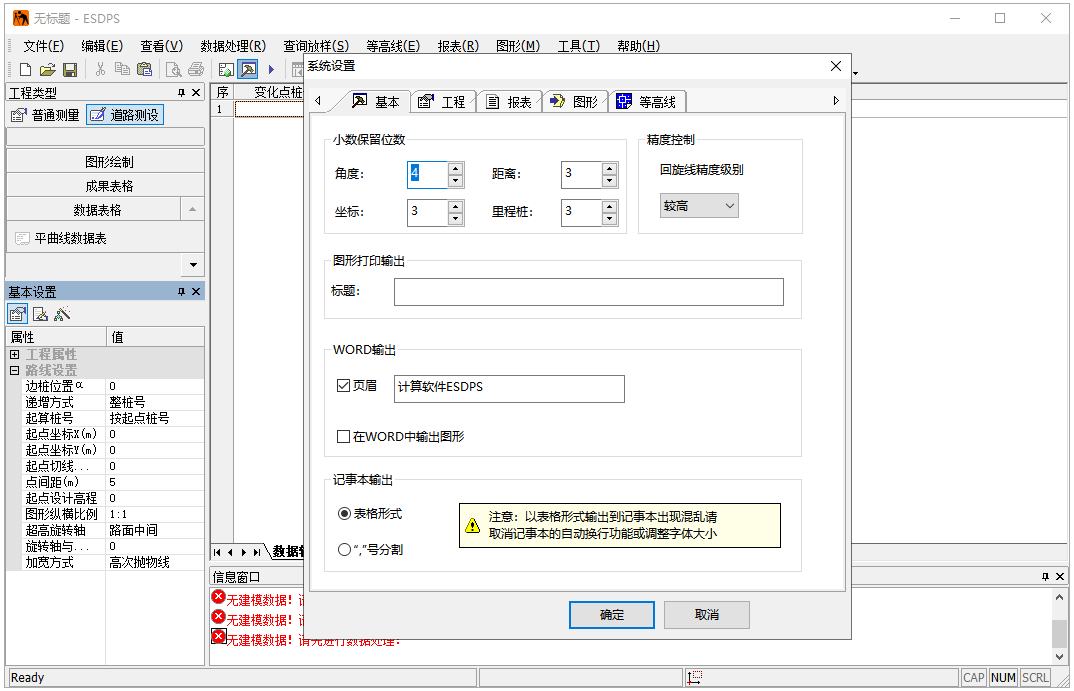Click the third tools icon in 基本设置 toolbar
Image resolution: width=1074 pixels, height=691 pixels.
click(x=62, y=314)
